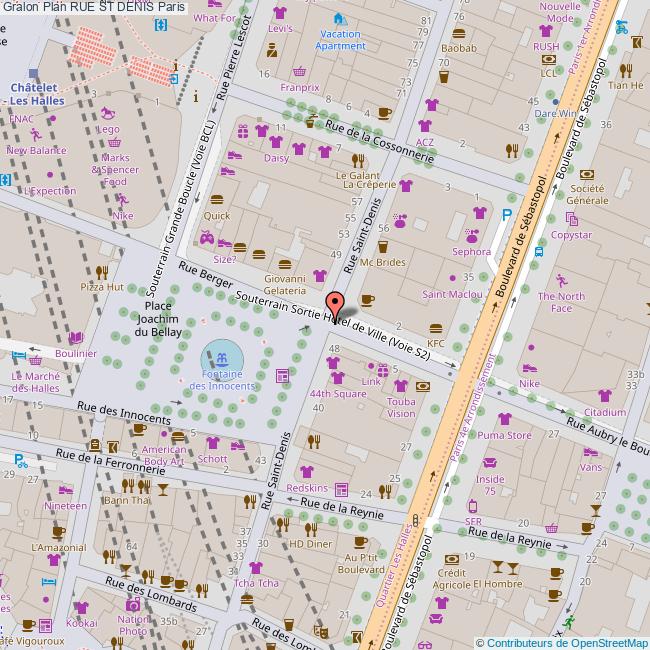
Task: Click the Copystar shop icon
Action: click(x=571, y=220)
